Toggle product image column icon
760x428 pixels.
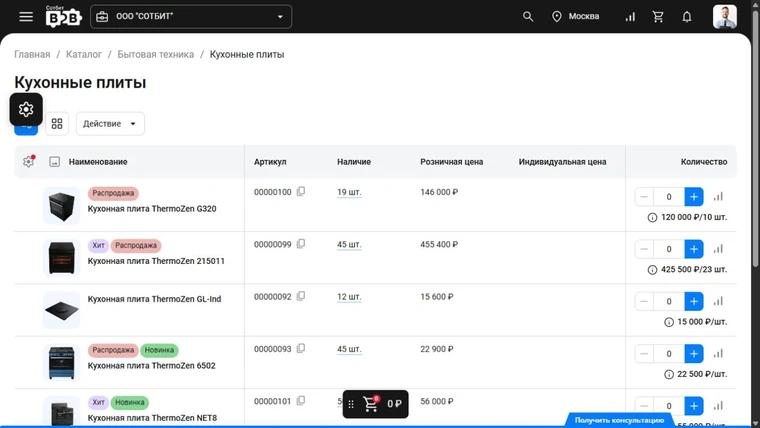tap(55, 161)
